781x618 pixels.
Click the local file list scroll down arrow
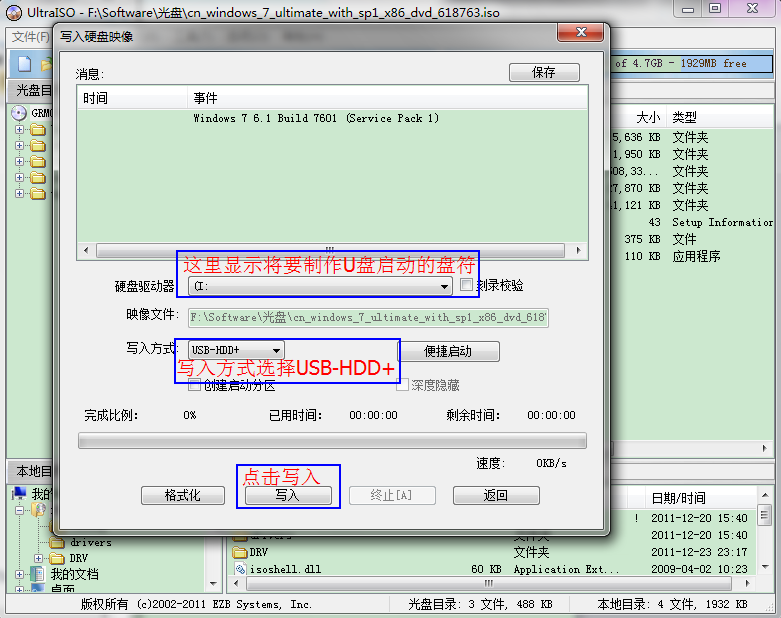tap(765, 567)
